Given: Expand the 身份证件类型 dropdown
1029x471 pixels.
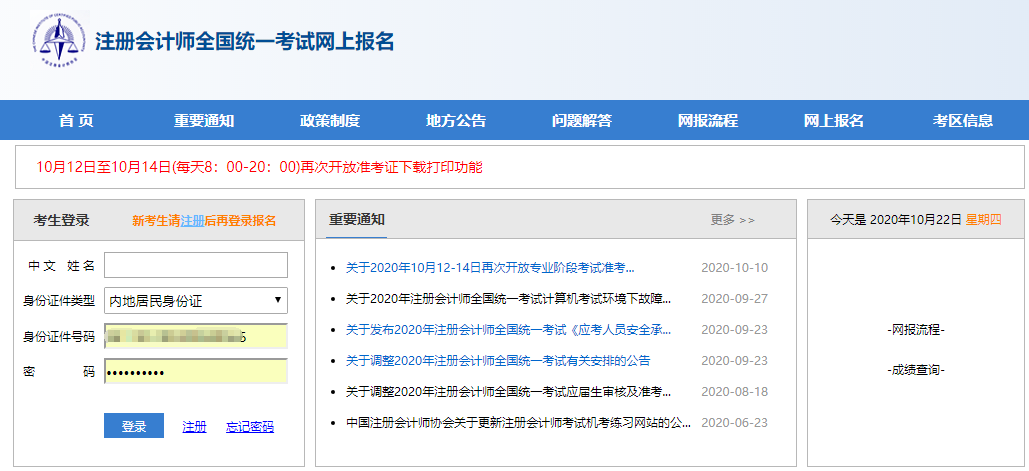Looking at the screenshot, I should pos(196,300).
